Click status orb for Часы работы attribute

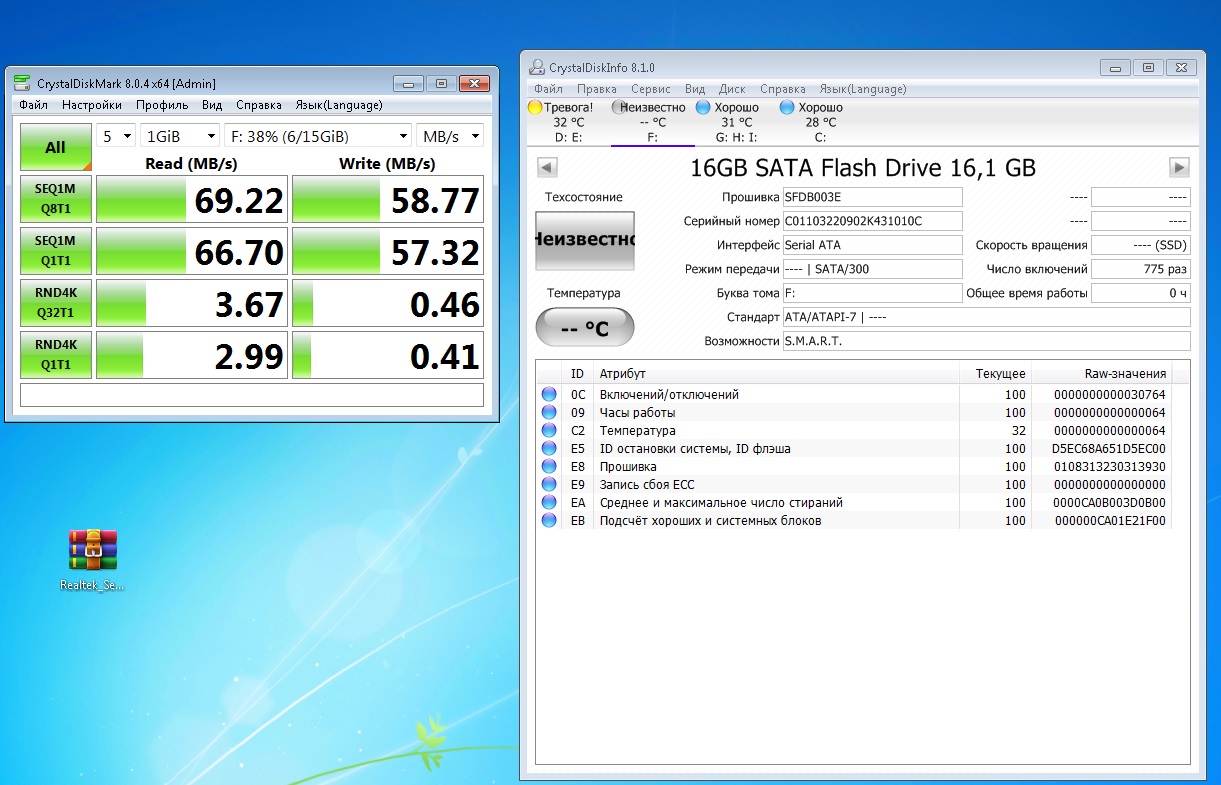click(x=549, y=412)
